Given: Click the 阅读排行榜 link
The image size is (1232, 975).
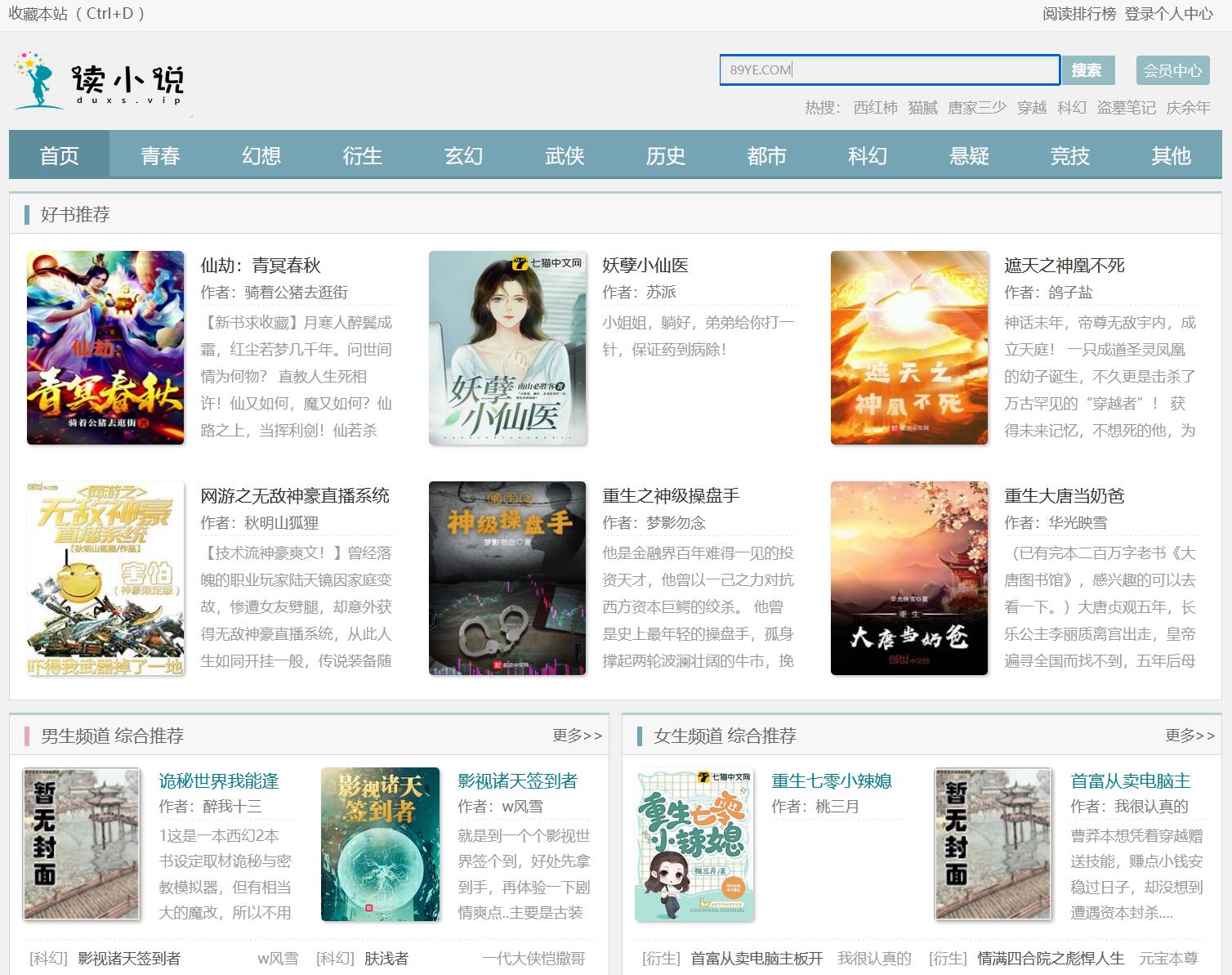Looking at the screenshot, I should 1078,14.
